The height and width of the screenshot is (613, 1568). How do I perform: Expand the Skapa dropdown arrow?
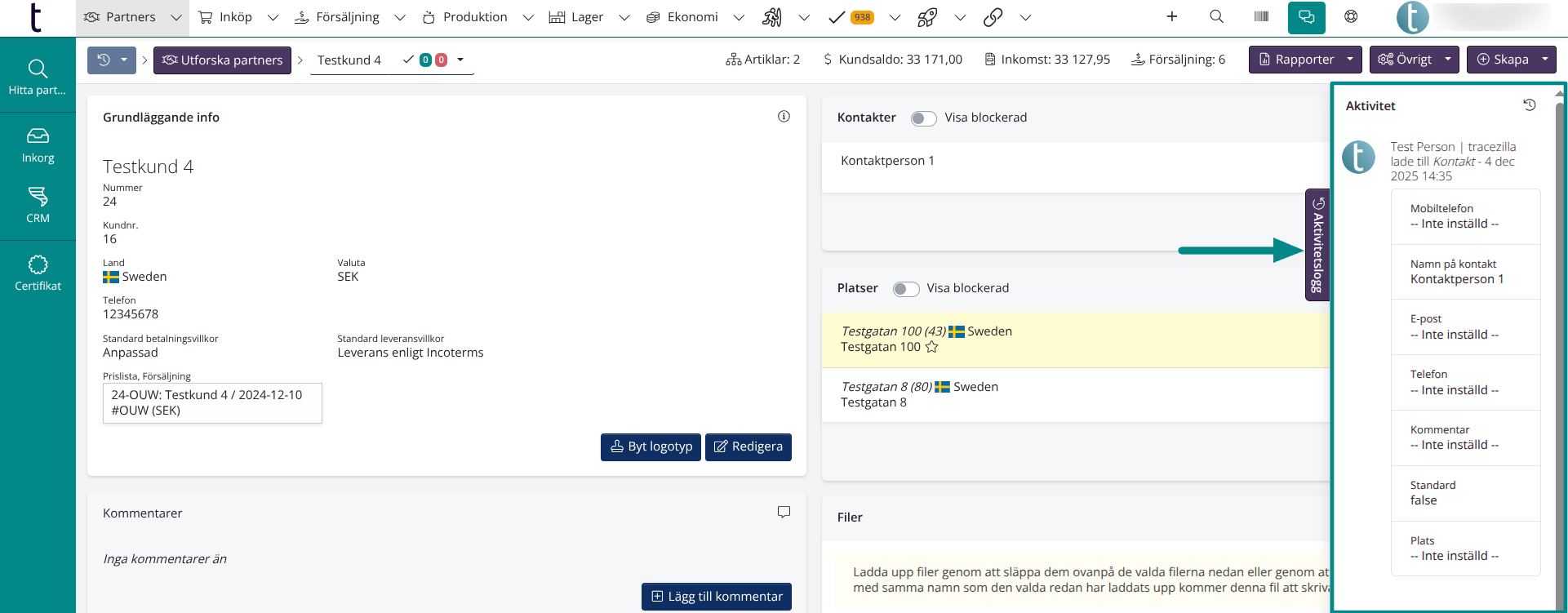[1544, 60]
